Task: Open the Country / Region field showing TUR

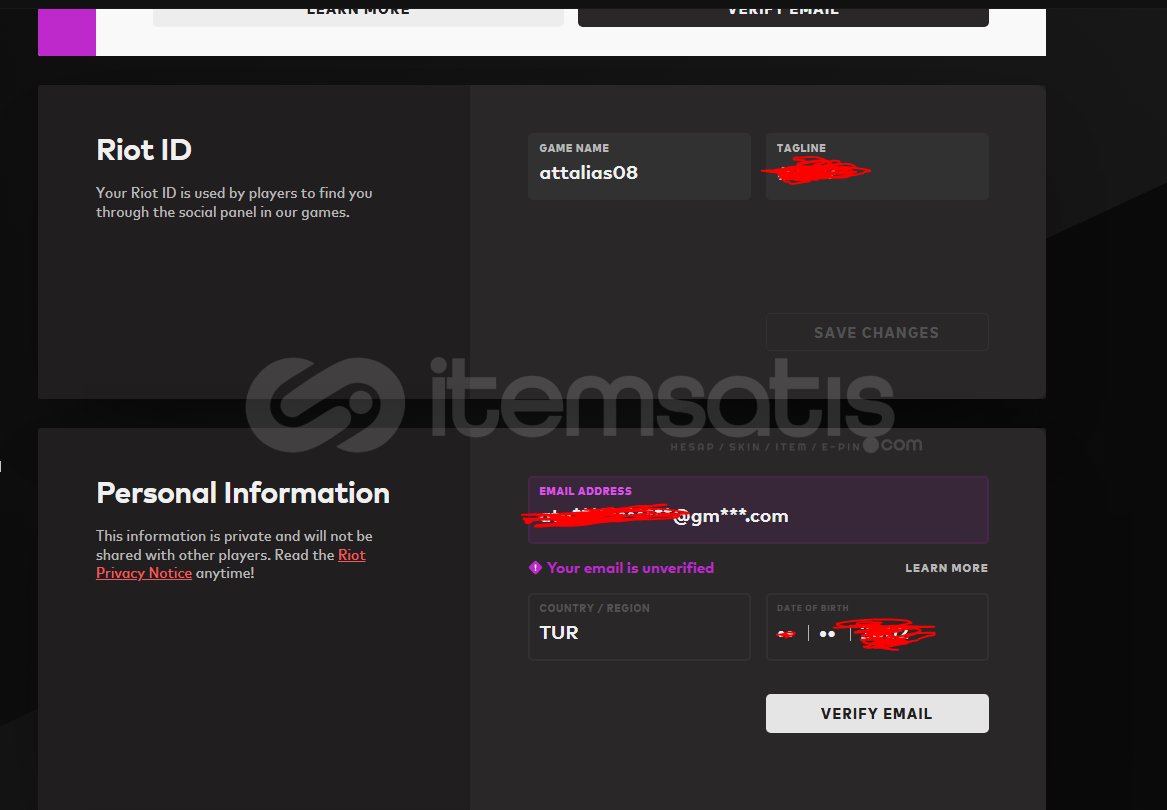Action: tap(639, 627)
